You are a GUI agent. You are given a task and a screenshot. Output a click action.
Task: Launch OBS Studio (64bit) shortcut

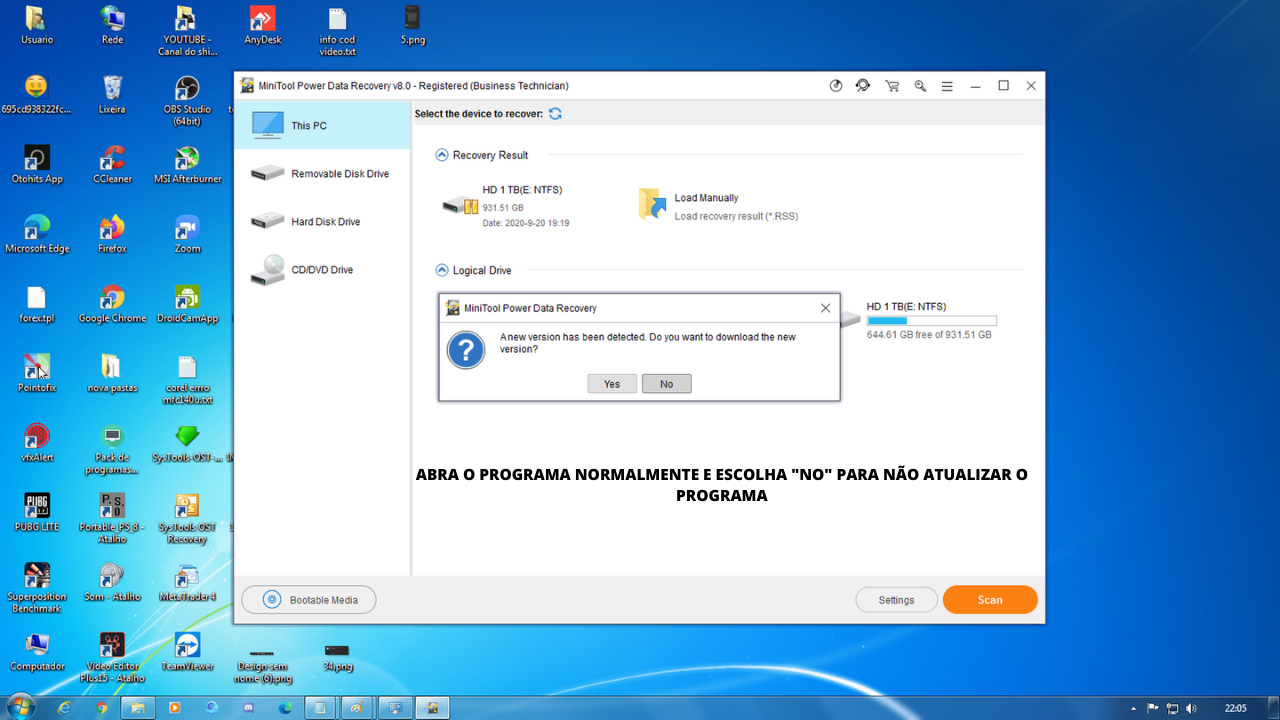[x=187, y=100]
